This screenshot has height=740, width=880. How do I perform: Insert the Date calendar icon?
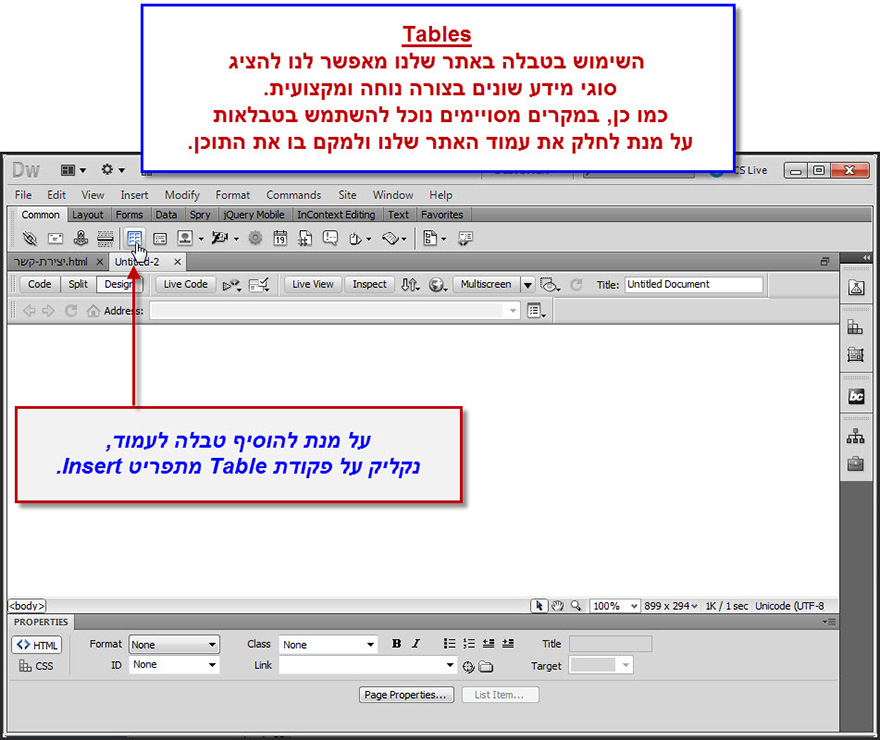[x=280, y=238]
